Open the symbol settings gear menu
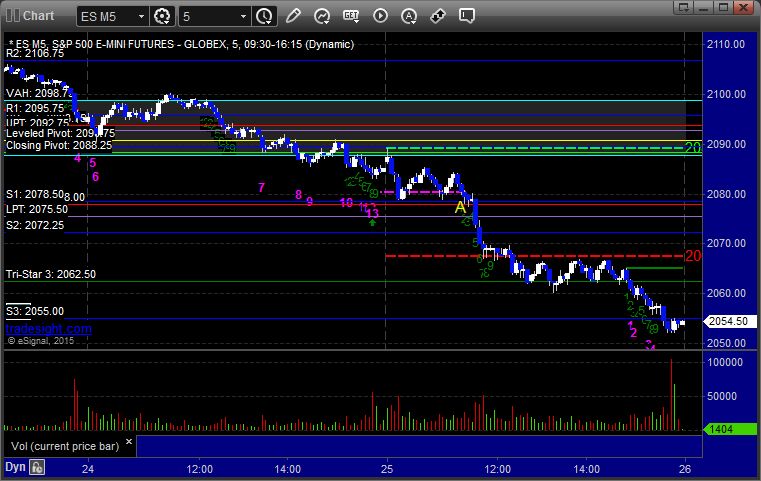The image size is (761, 481). point(162,17)
